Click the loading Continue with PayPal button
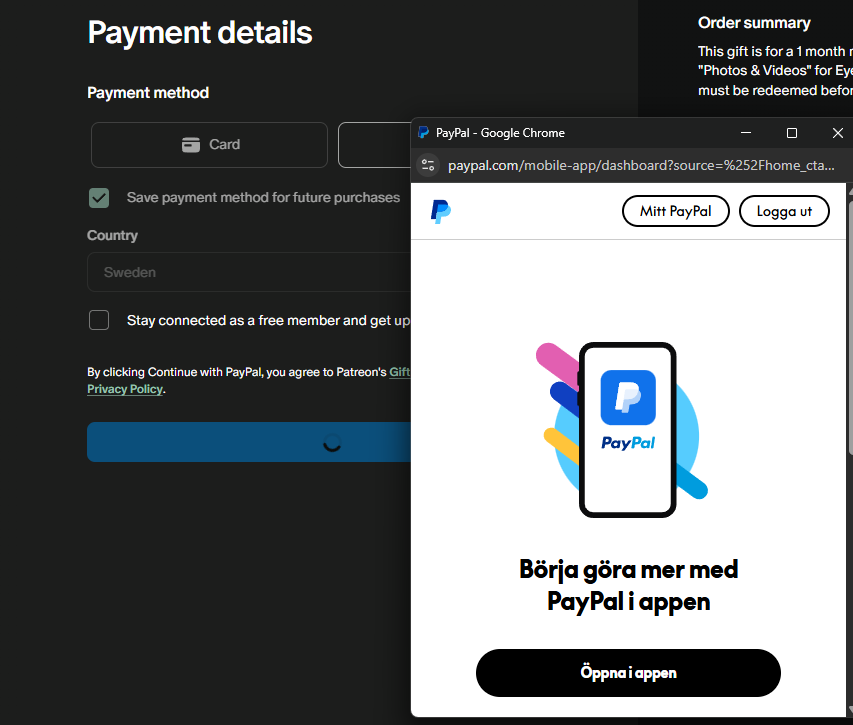The height and width of the screenshot is (725, 853). 249,442
